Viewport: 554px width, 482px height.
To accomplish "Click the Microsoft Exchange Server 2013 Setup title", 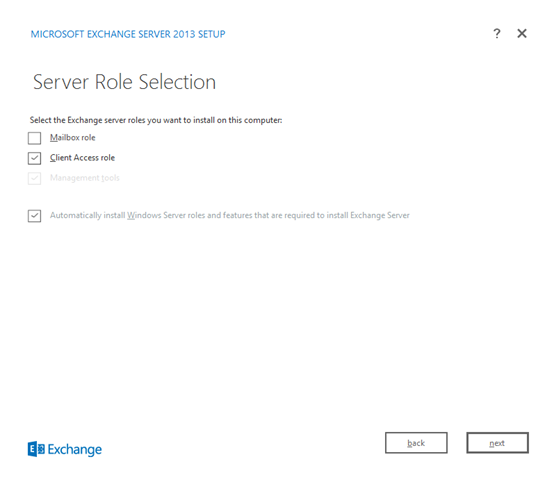I will [x=128, y=34].
